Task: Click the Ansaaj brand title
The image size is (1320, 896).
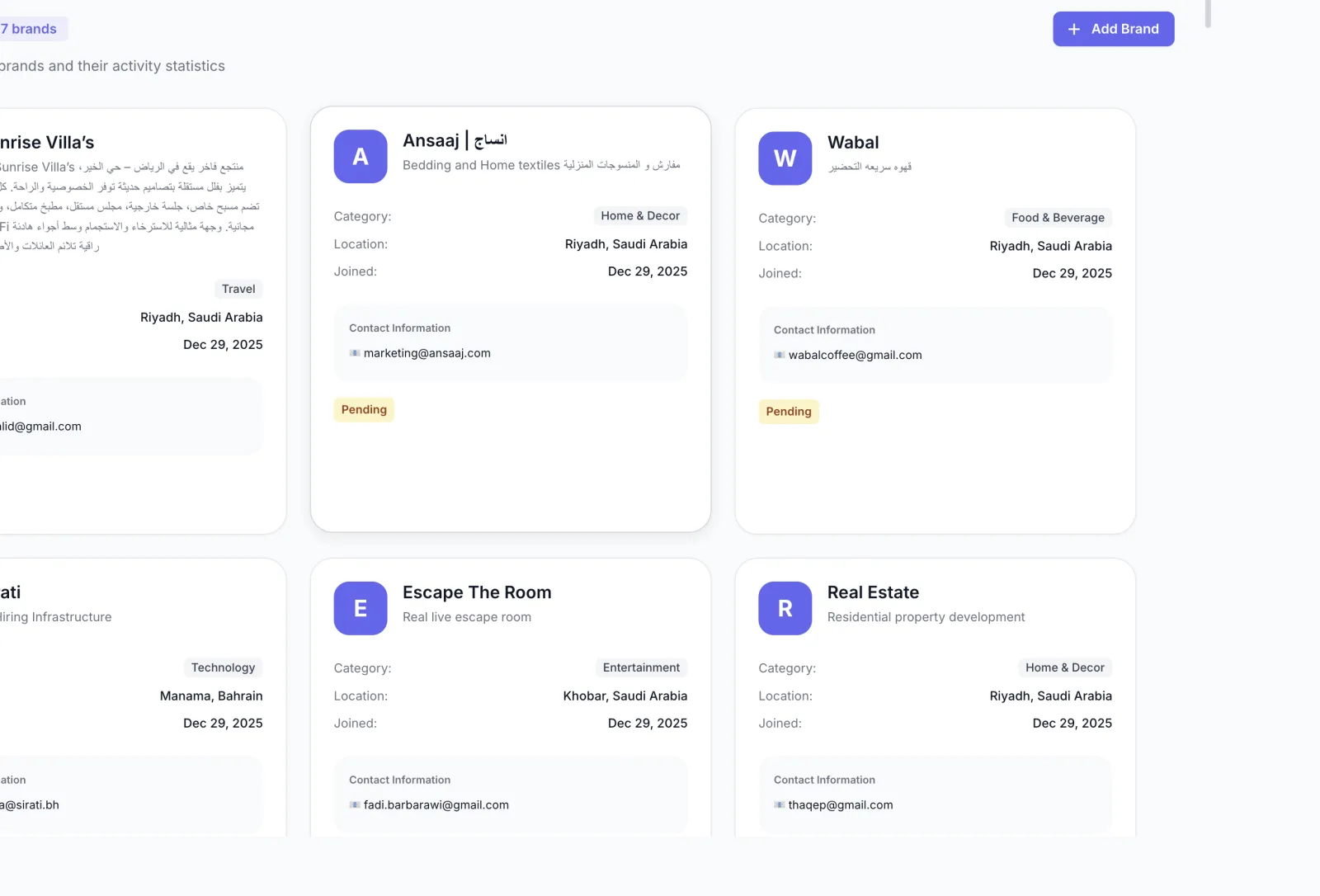Action: click(x=455, y=140)
